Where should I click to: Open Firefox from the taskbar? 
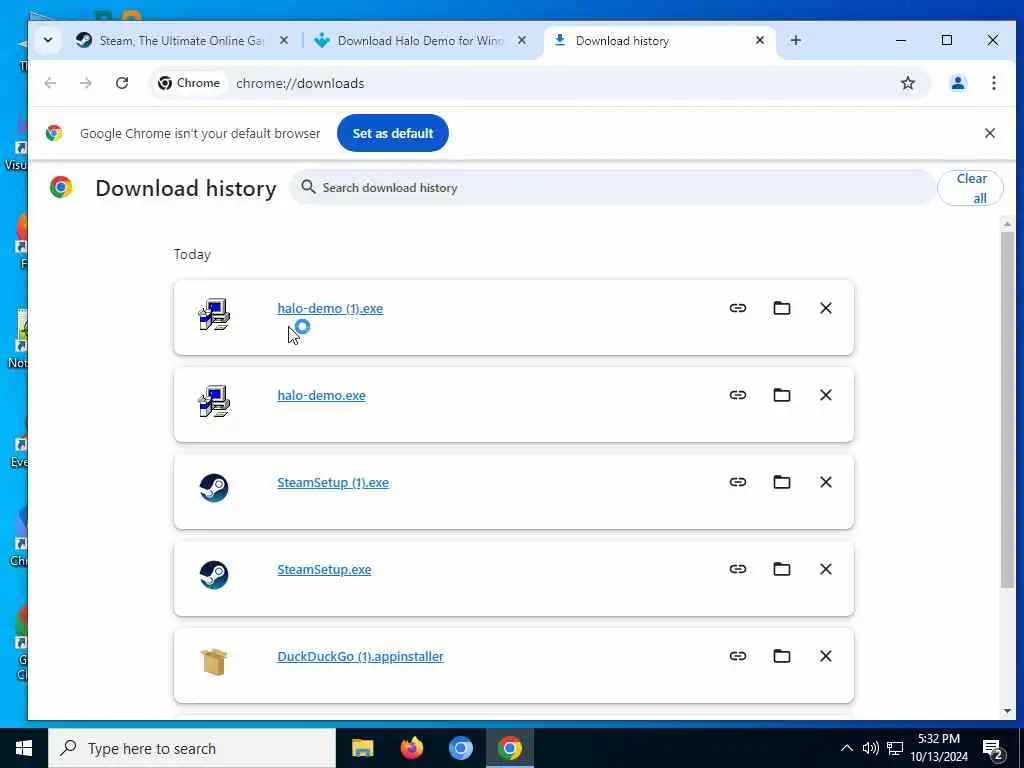pyautogui.click(x=411, y=748)
